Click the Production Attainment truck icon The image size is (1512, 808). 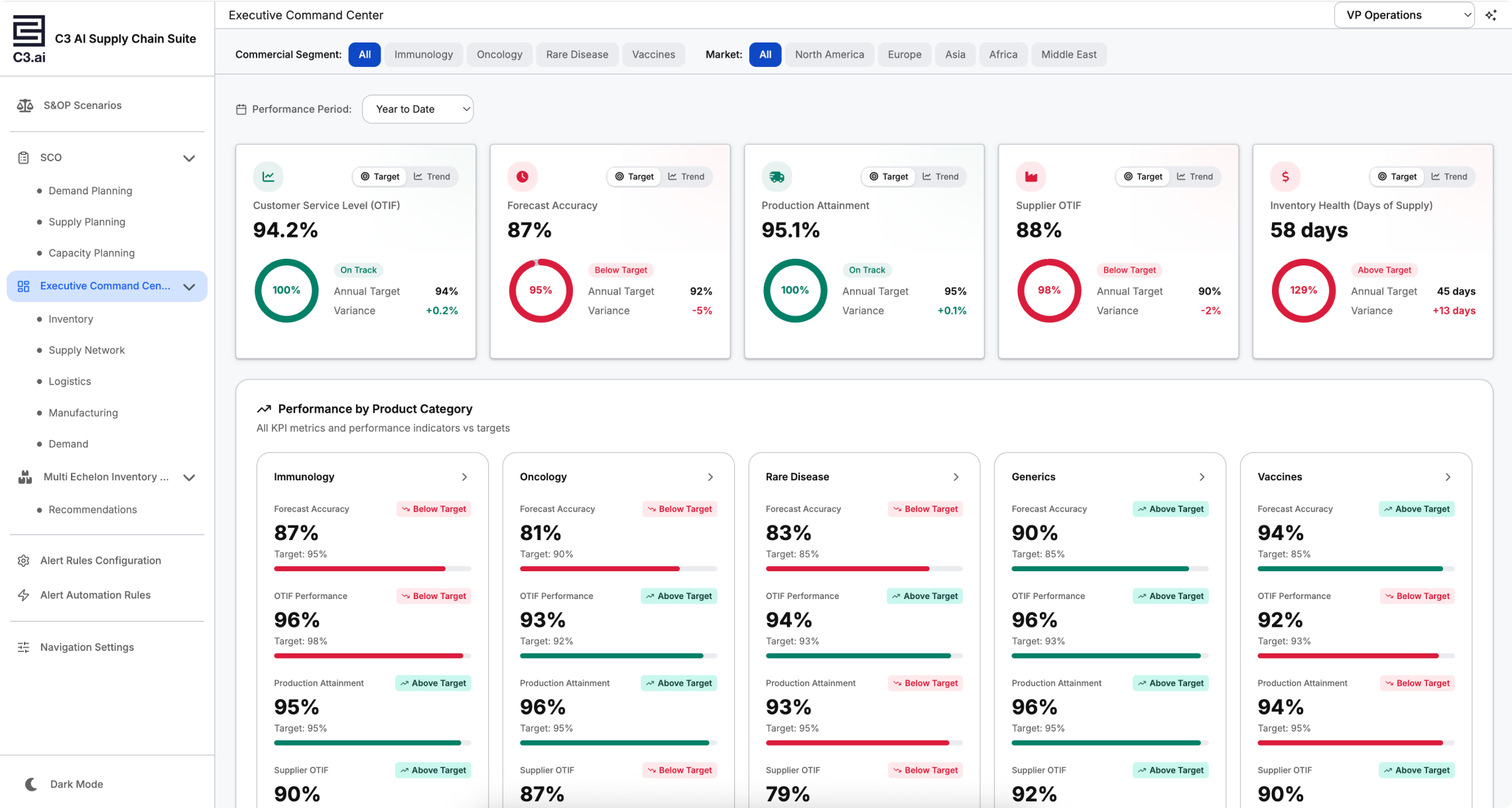click(x=777, y=176)
